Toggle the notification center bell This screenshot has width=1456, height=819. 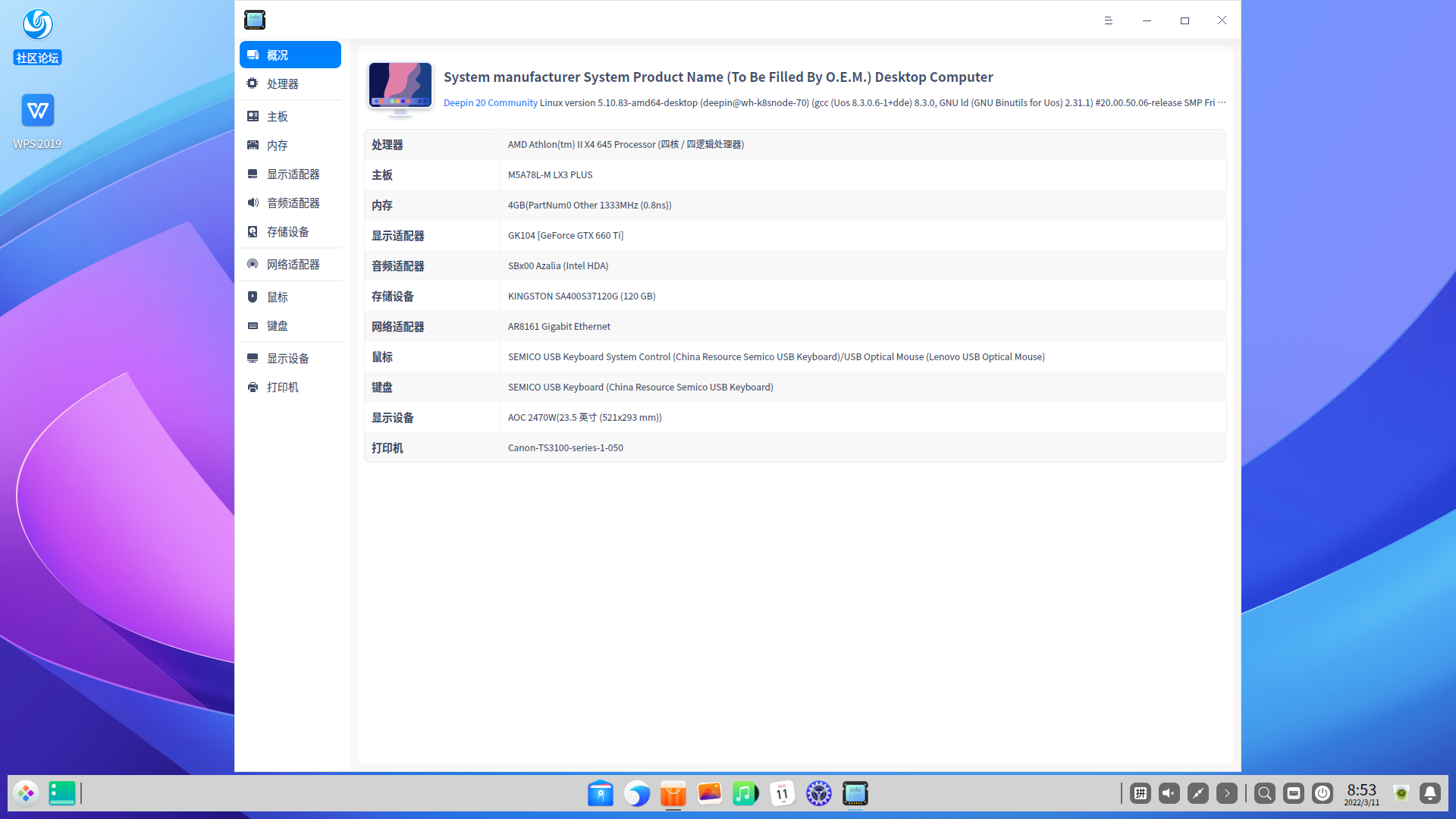1429,793
